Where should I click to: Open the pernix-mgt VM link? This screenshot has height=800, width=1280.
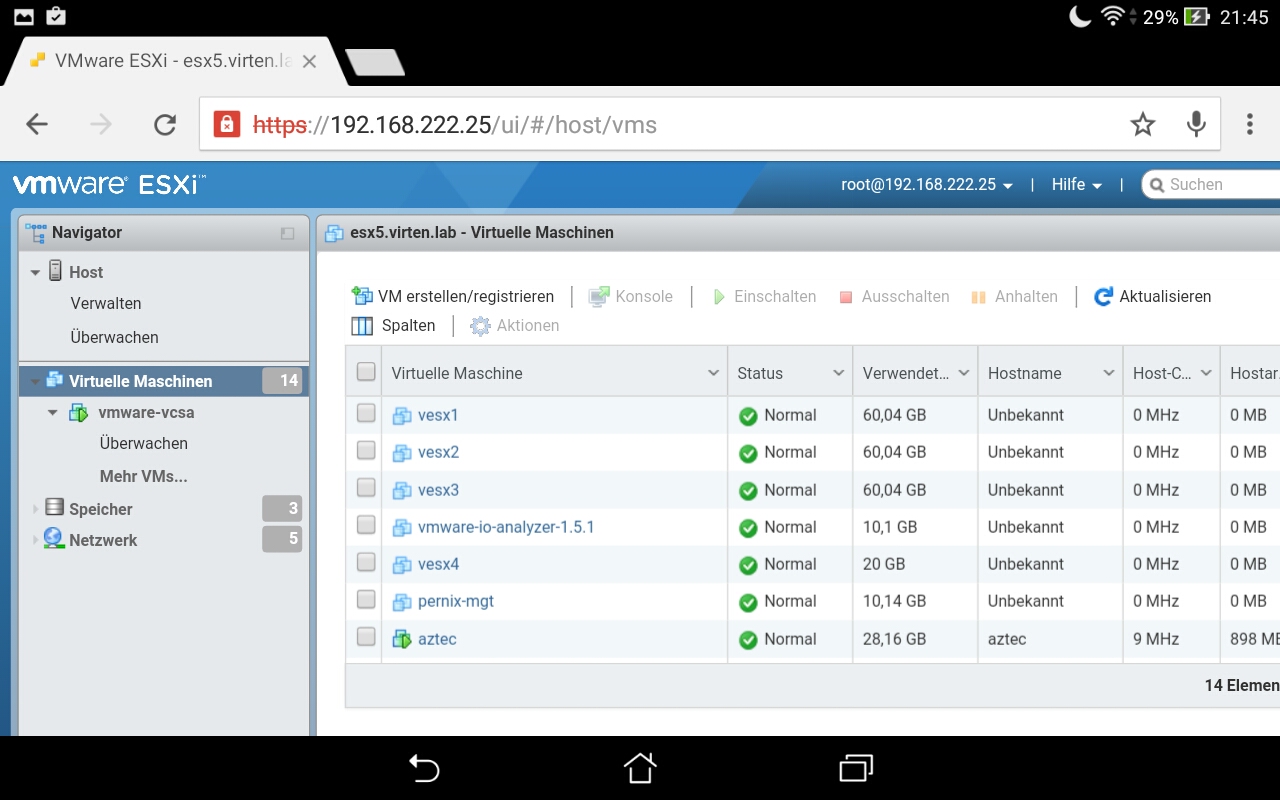tap(456, 601)
